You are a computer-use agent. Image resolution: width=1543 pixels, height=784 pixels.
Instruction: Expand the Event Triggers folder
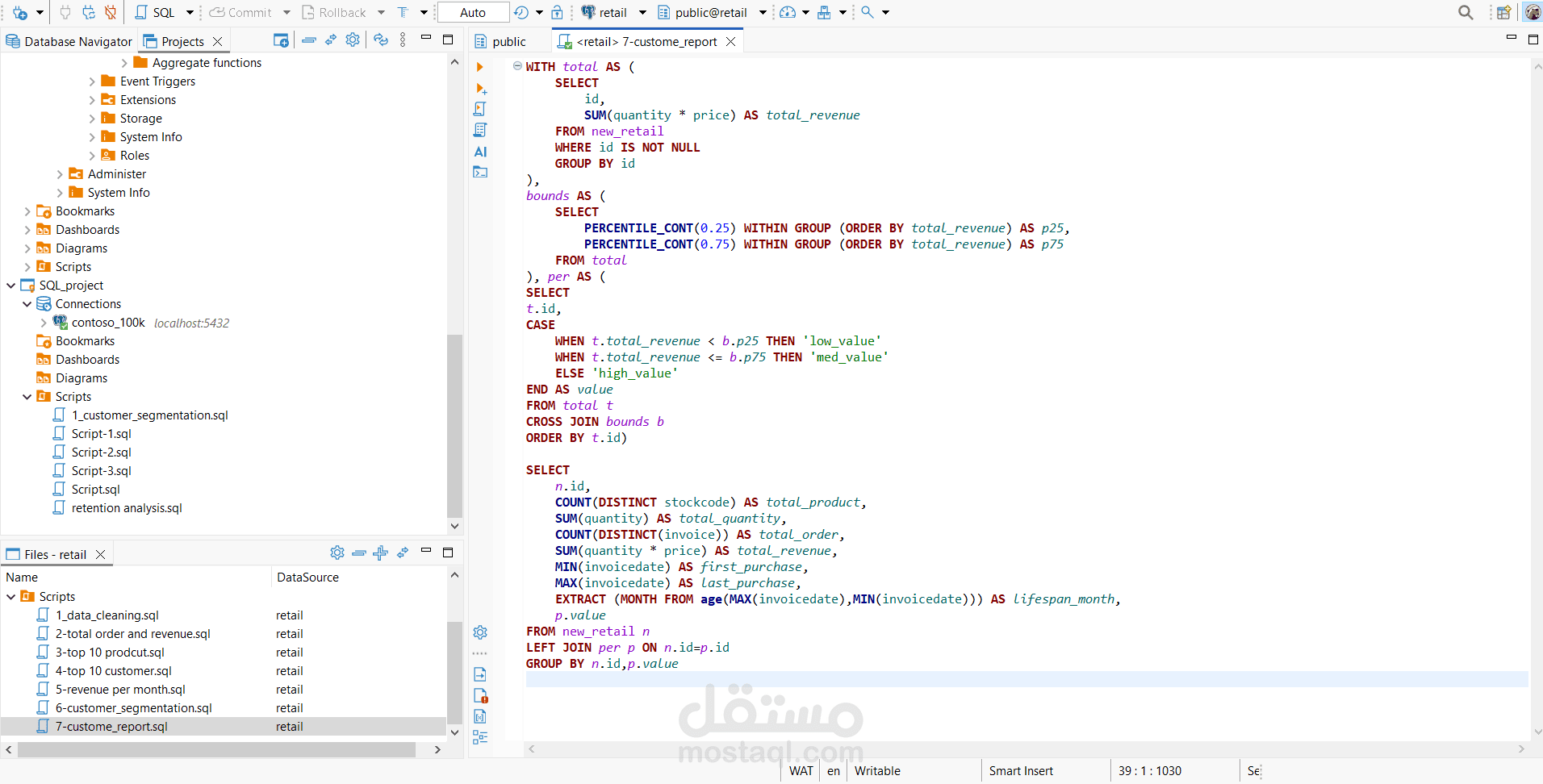92,81
